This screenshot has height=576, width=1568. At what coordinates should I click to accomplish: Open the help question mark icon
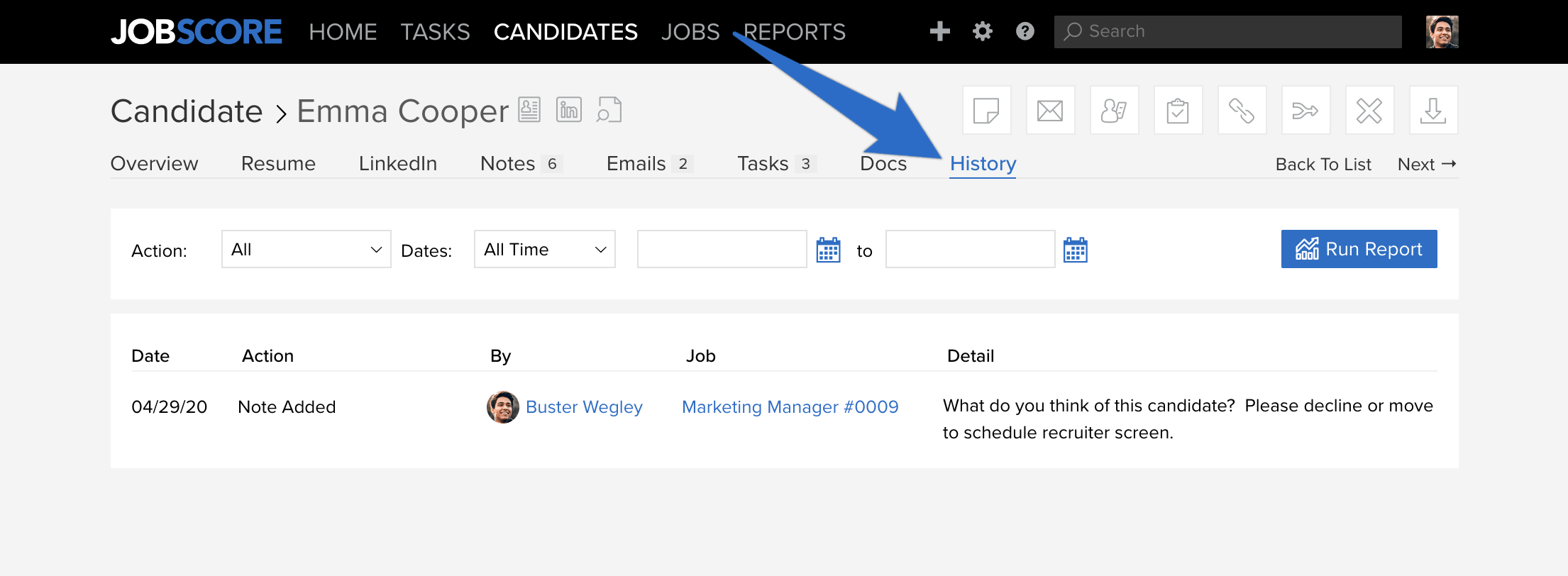[1025, 31]
